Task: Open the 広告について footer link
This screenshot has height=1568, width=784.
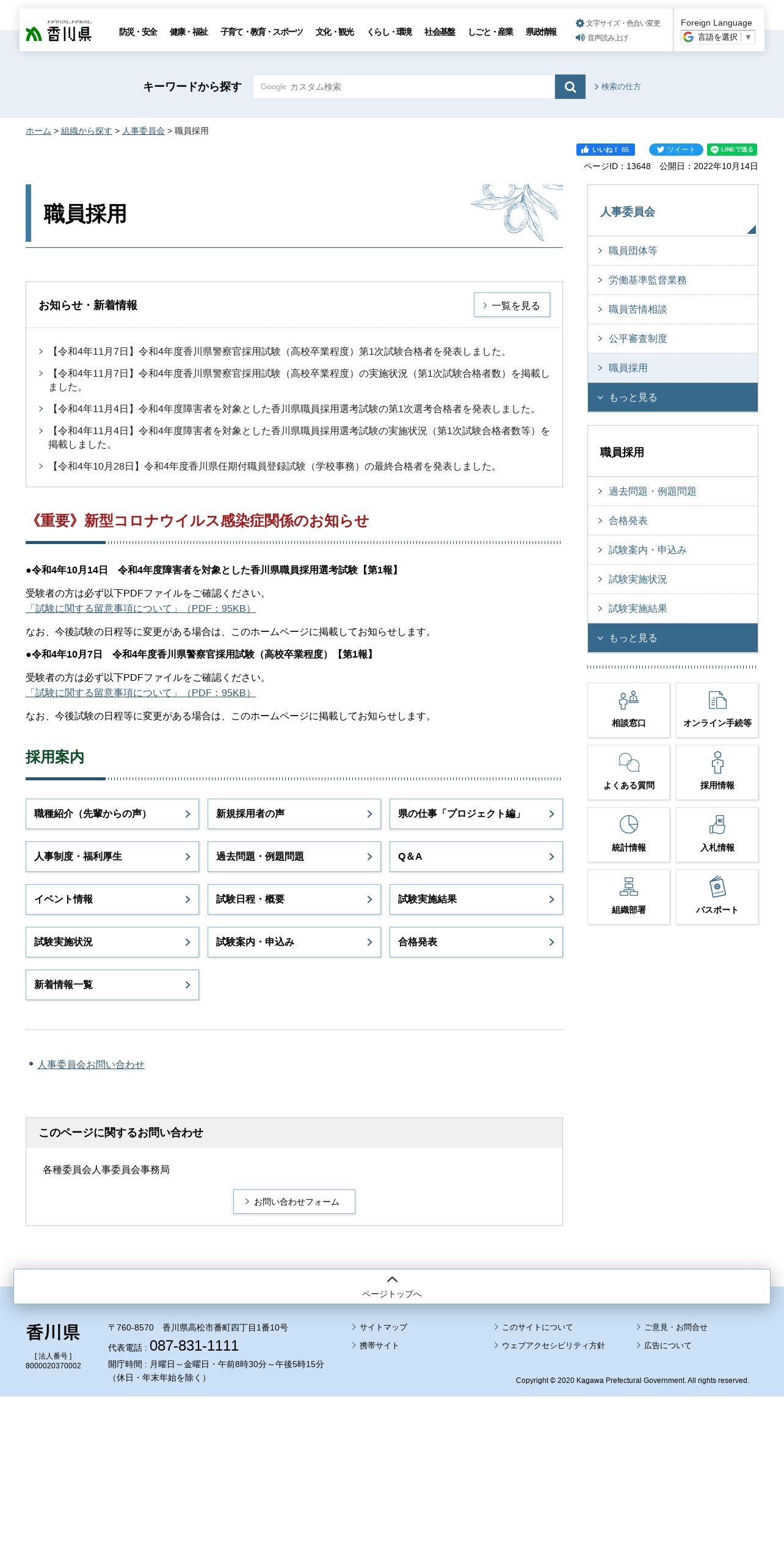Action: [x=667, y=1346]
